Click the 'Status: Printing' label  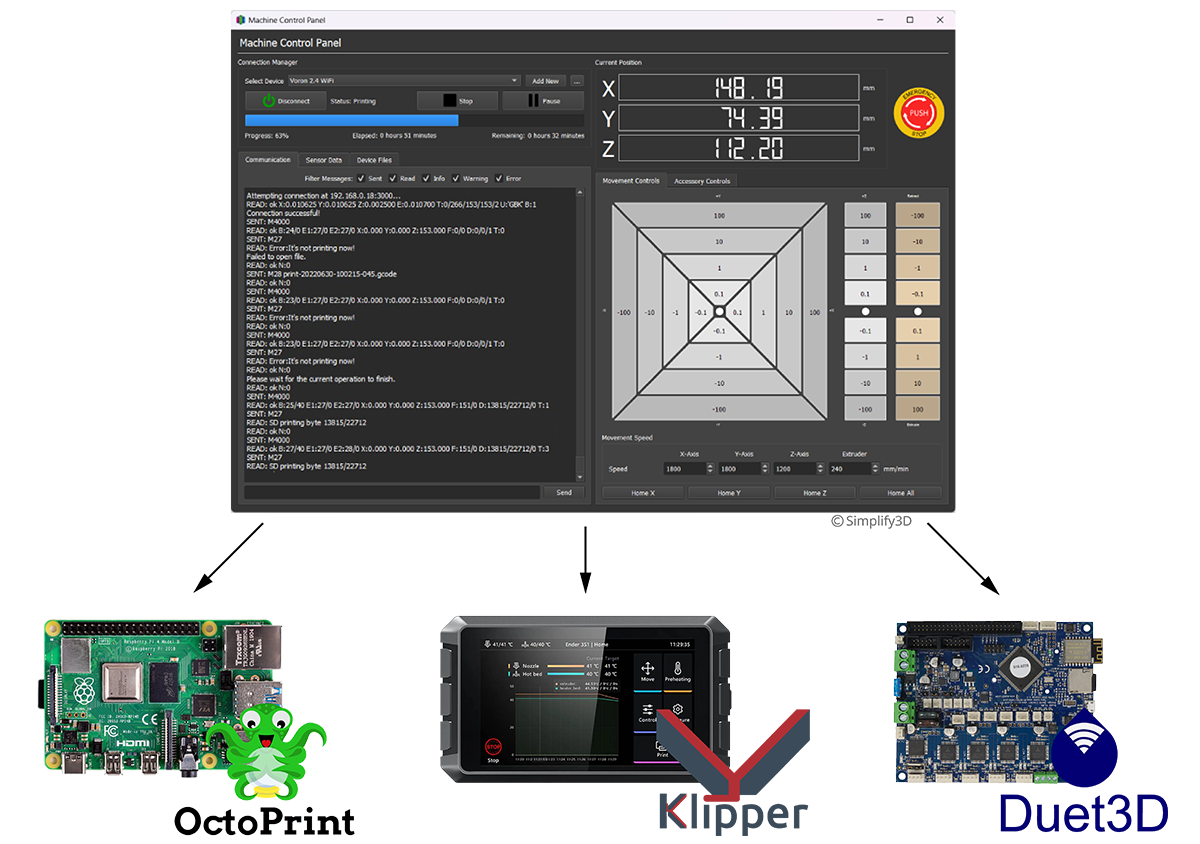tap(353, 101)
